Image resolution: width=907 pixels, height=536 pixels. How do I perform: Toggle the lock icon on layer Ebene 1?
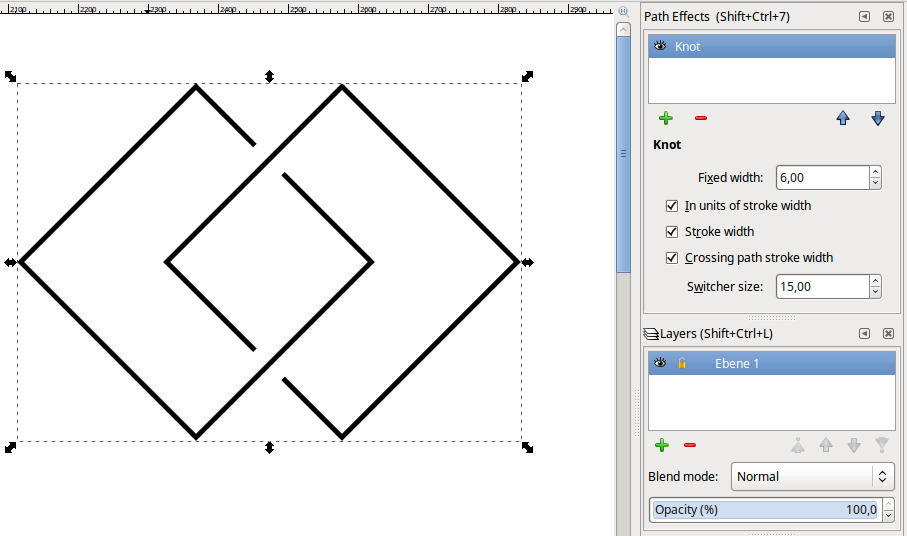coord(682,363)
